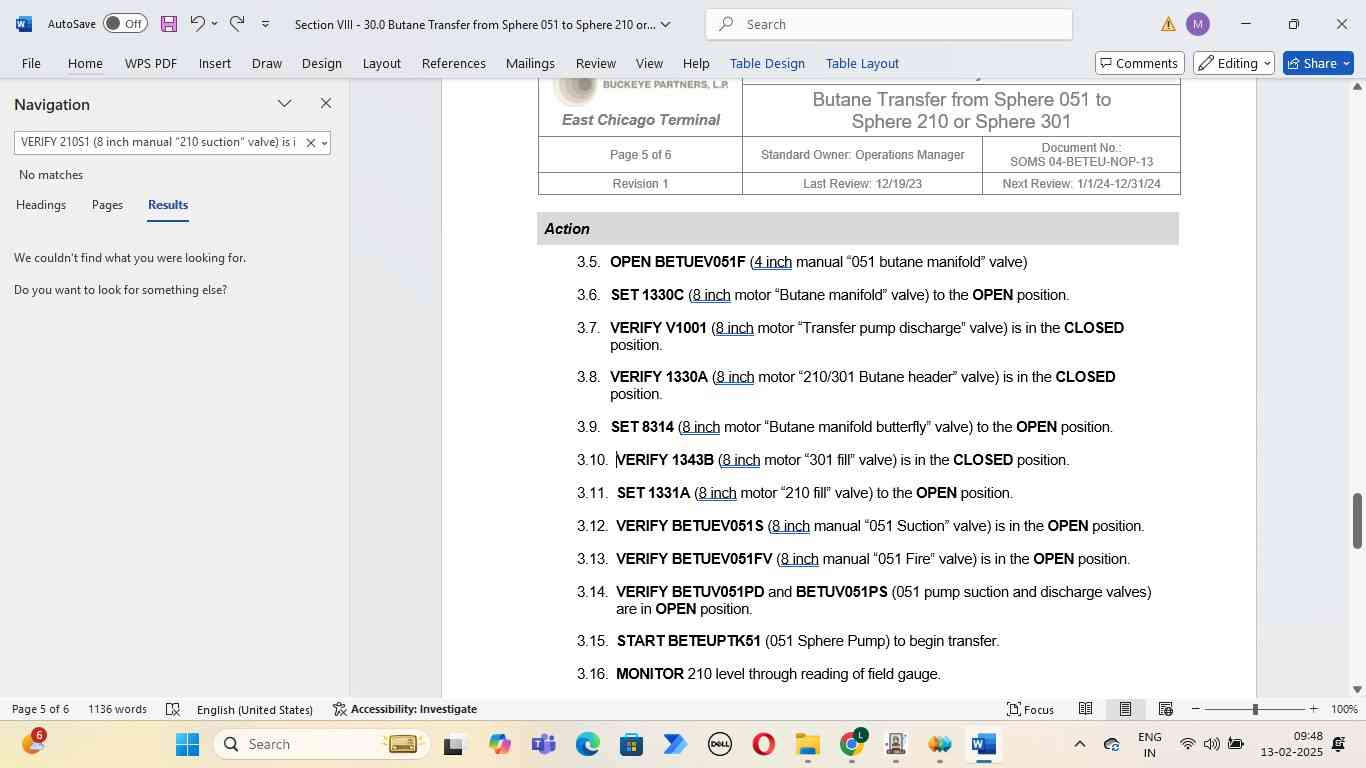Open the Comments pane

coord(1139,63)
